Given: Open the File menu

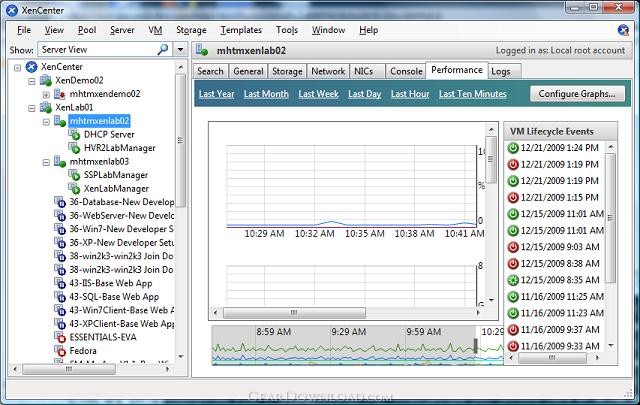Looking at the screenshot, I should pyautogui.click(x=24, y=30).
